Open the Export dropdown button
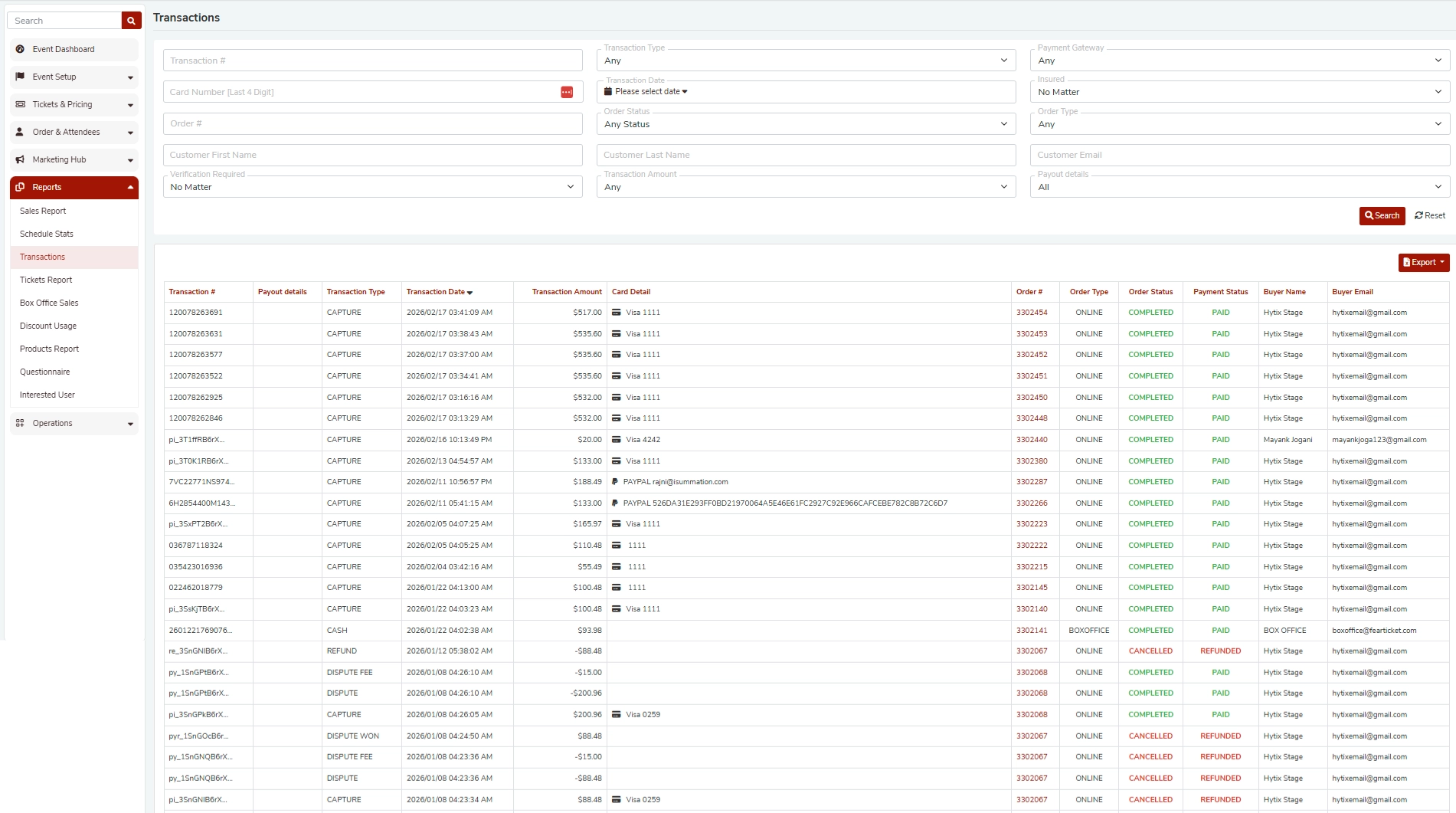 point(1424,263)
